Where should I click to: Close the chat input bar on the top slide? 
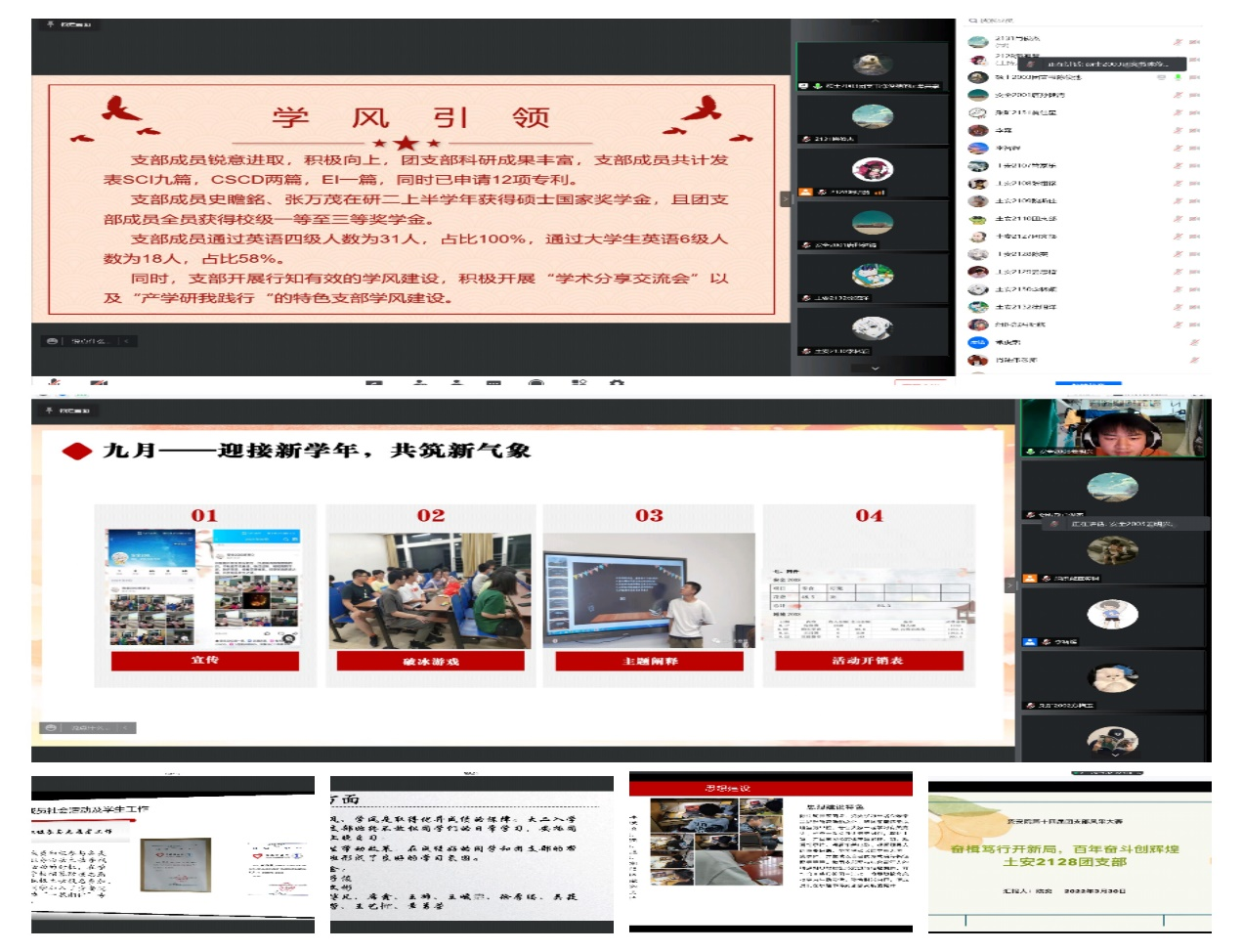pyautogui.click(x=126, y=341)
